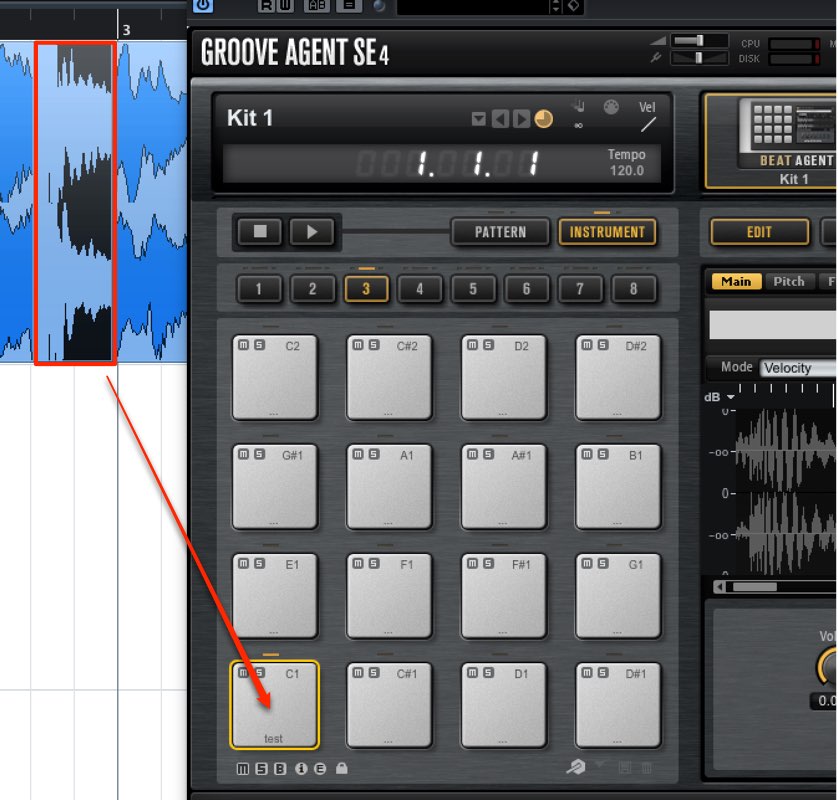
Task: Mute the C#2 pad
Action: 358,345
